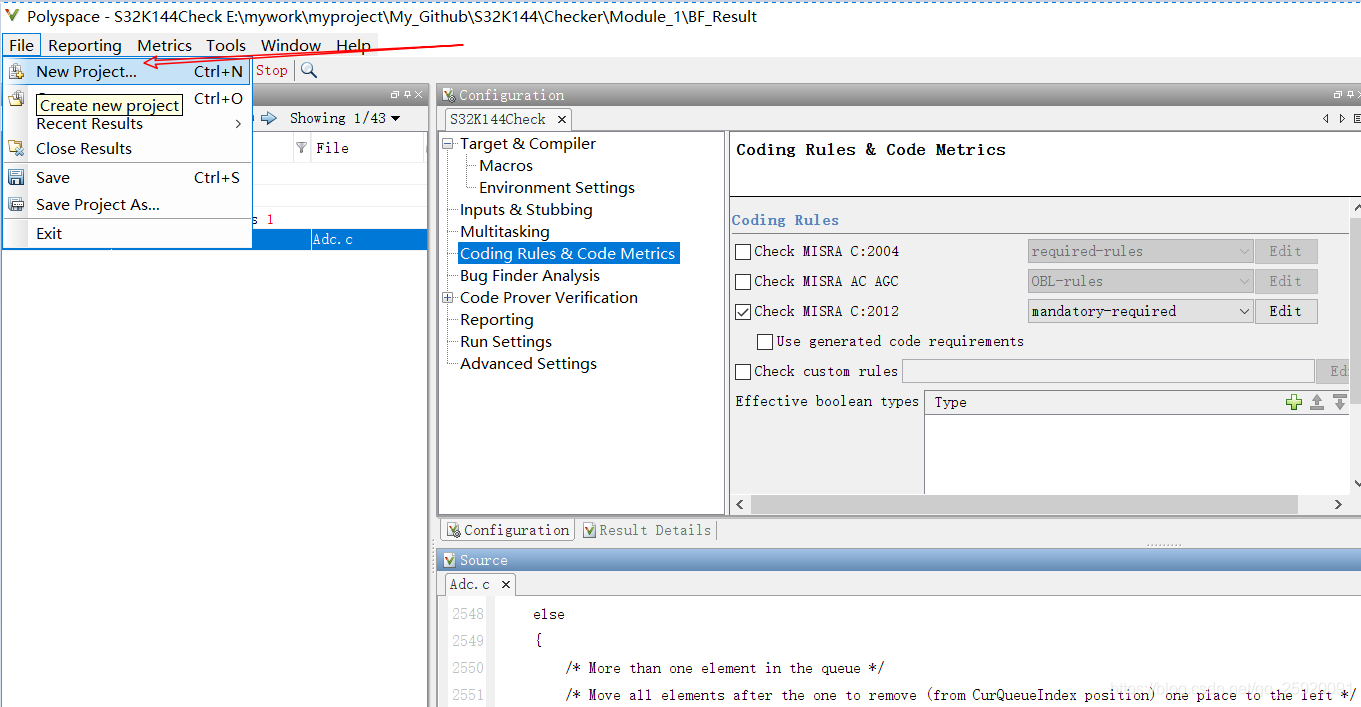
Task: Switch to the Configuration bottom tab
Action: click(508, 530)
